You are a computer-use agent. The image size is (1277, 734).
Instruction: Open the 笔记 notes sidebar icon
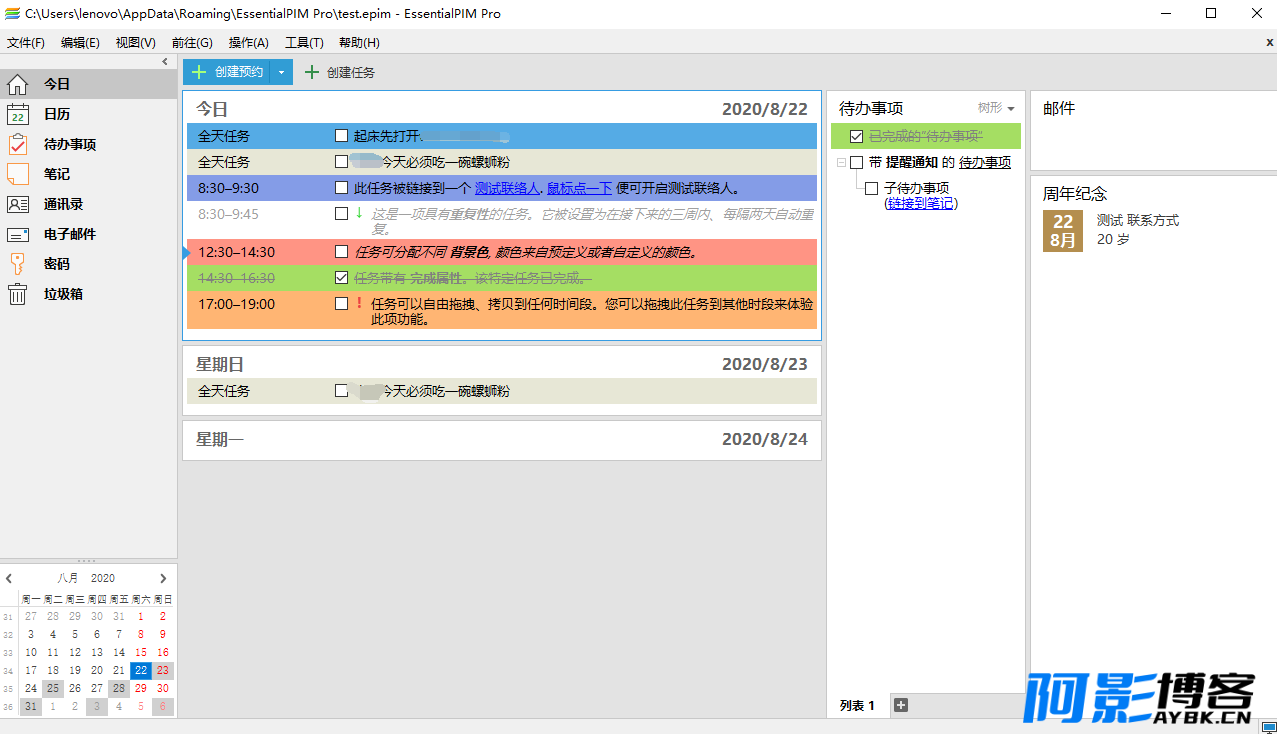[18, 174]
